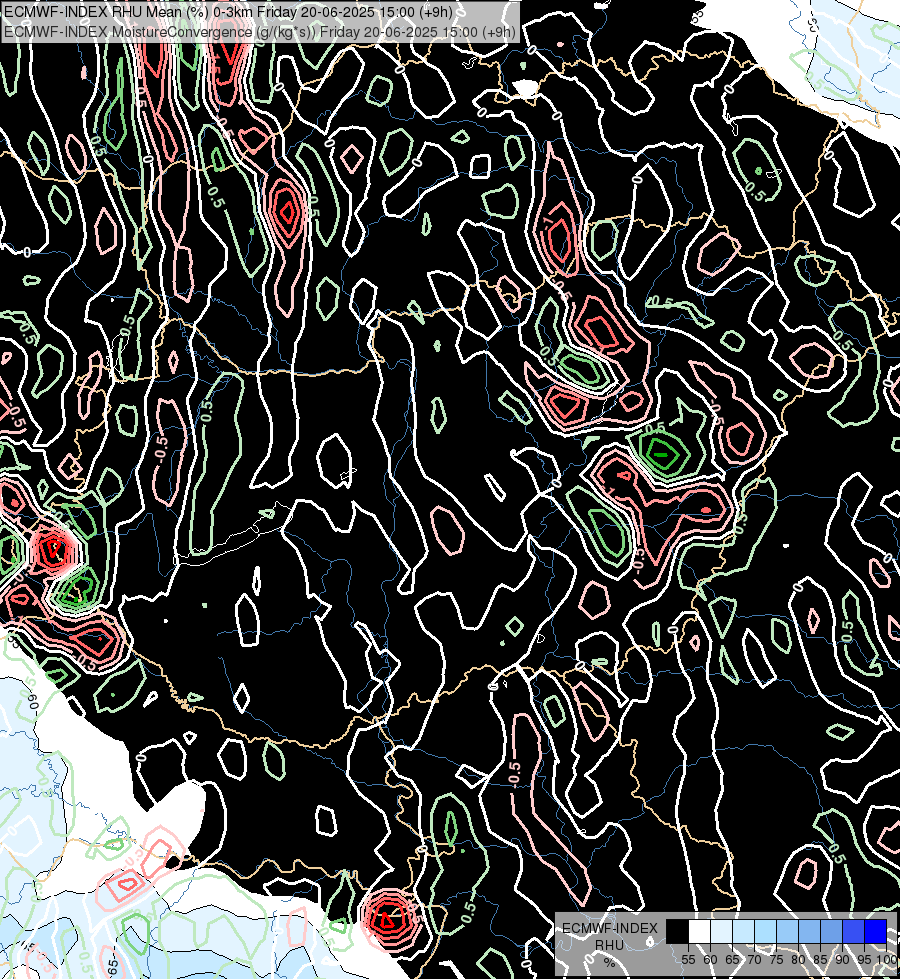Select the 80-85 humidity legend swatch

[809, 932]
